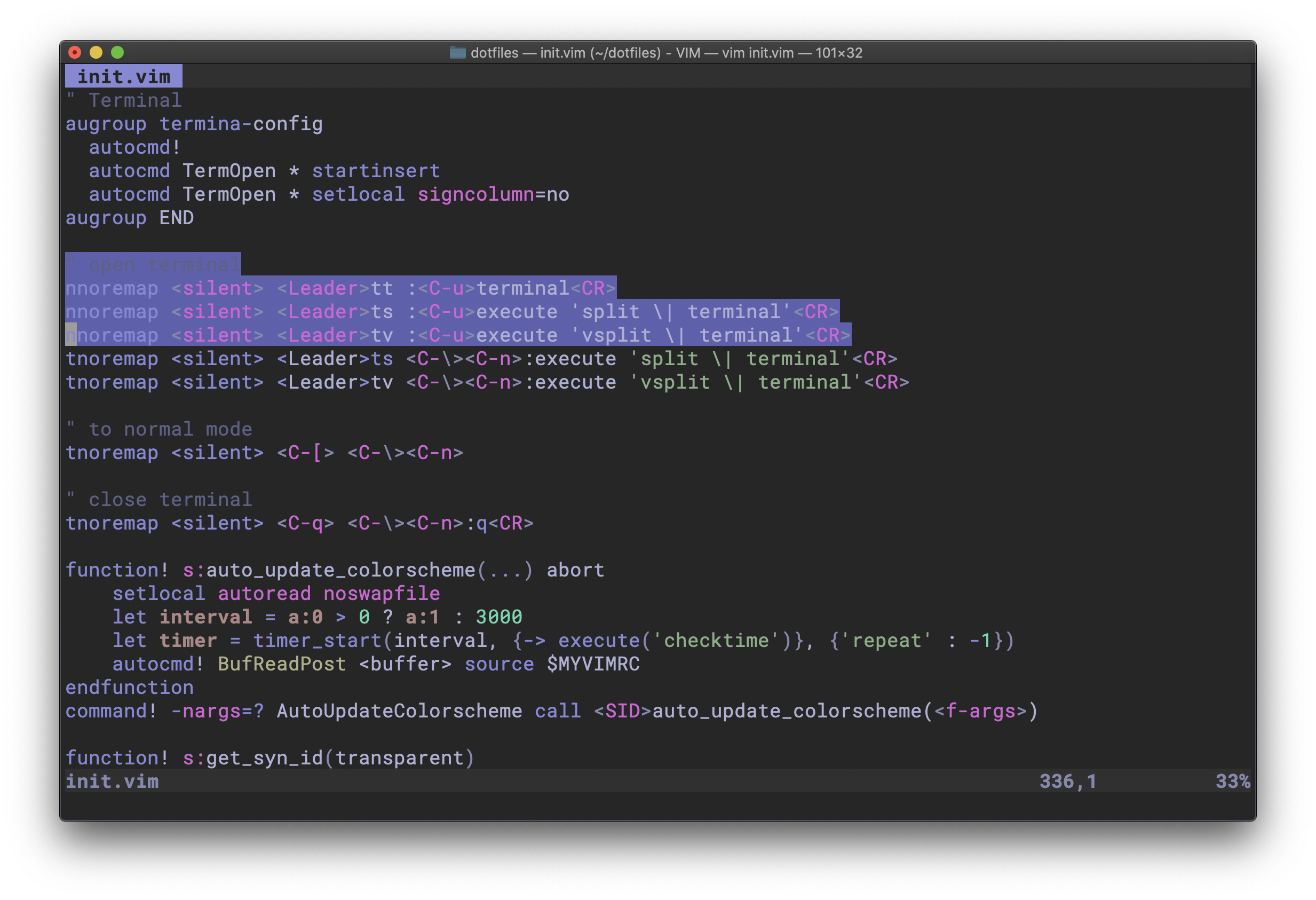This screenshot has height=900, width=1316.
Task: Click the block cursor at the start of the nnoremap line
Action: [71, 335]
